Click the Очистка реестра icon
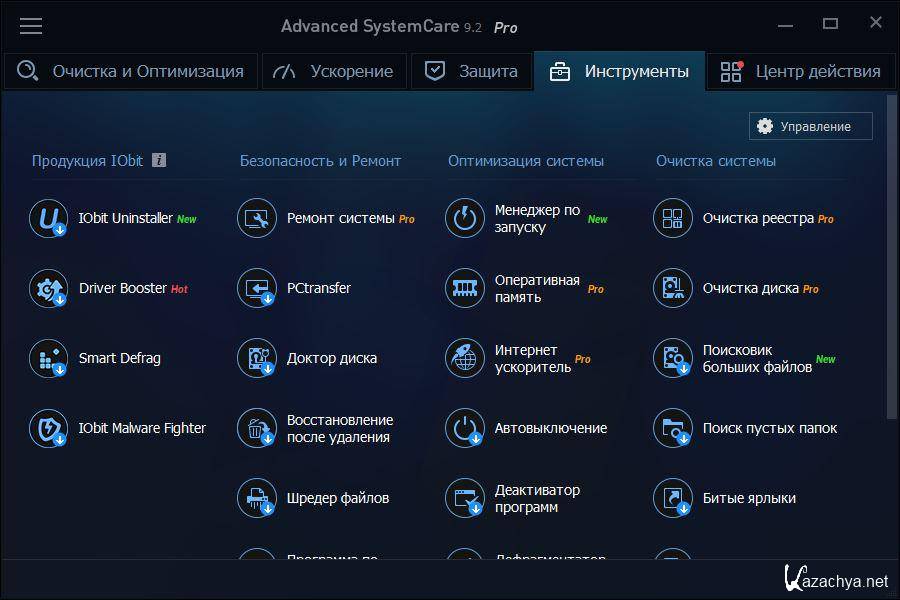This screenshot has width=900, height=600. [x=672, y=218]
